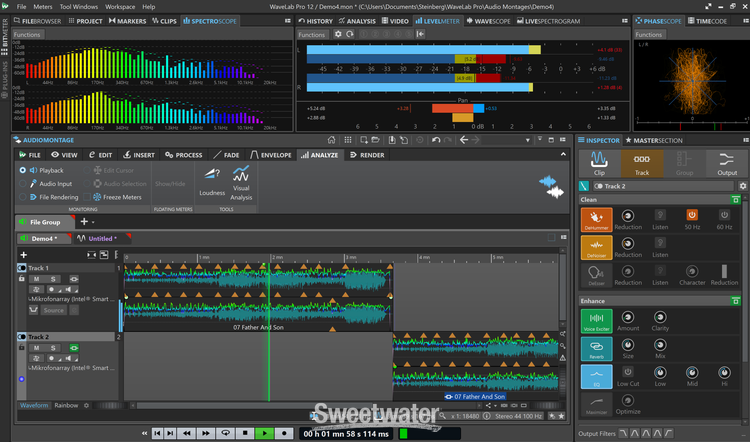The width and height of the screenshot is (750, 442).
Task: Click the Source button on Track 1
Action: pyautogui.click(x=54, y=310)
